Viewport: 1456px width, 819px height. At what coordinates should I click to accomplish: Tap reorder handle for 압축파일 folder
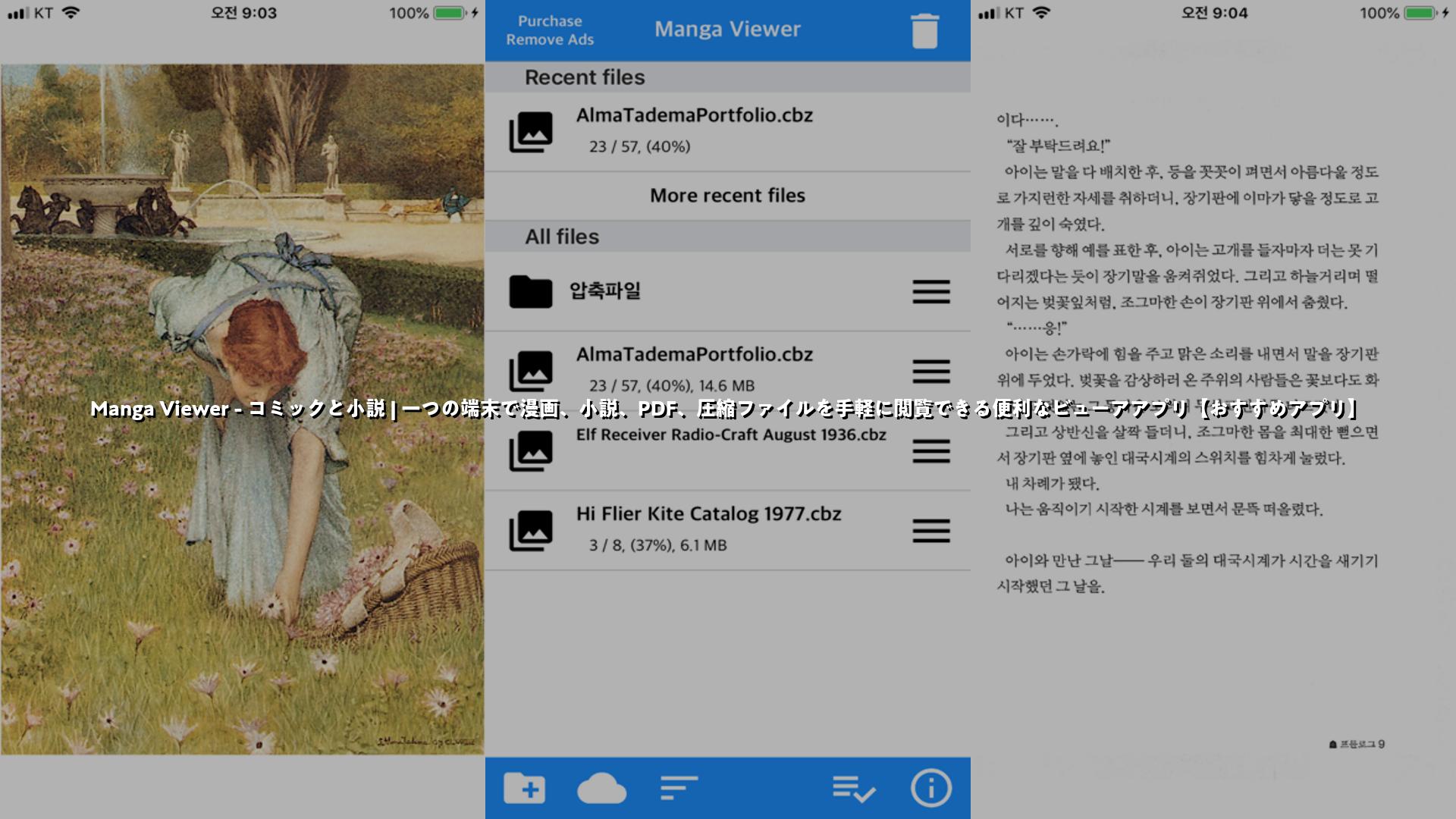(x=931, y=291)
